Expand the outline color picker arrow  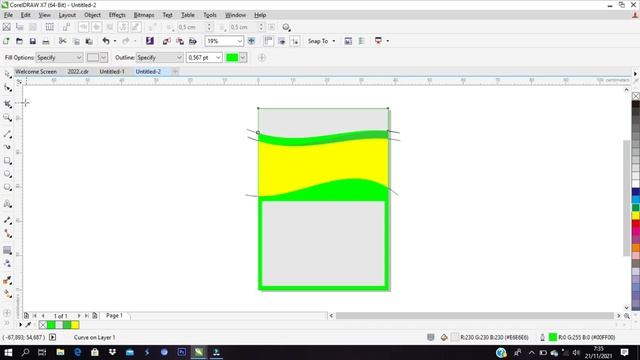243,58
